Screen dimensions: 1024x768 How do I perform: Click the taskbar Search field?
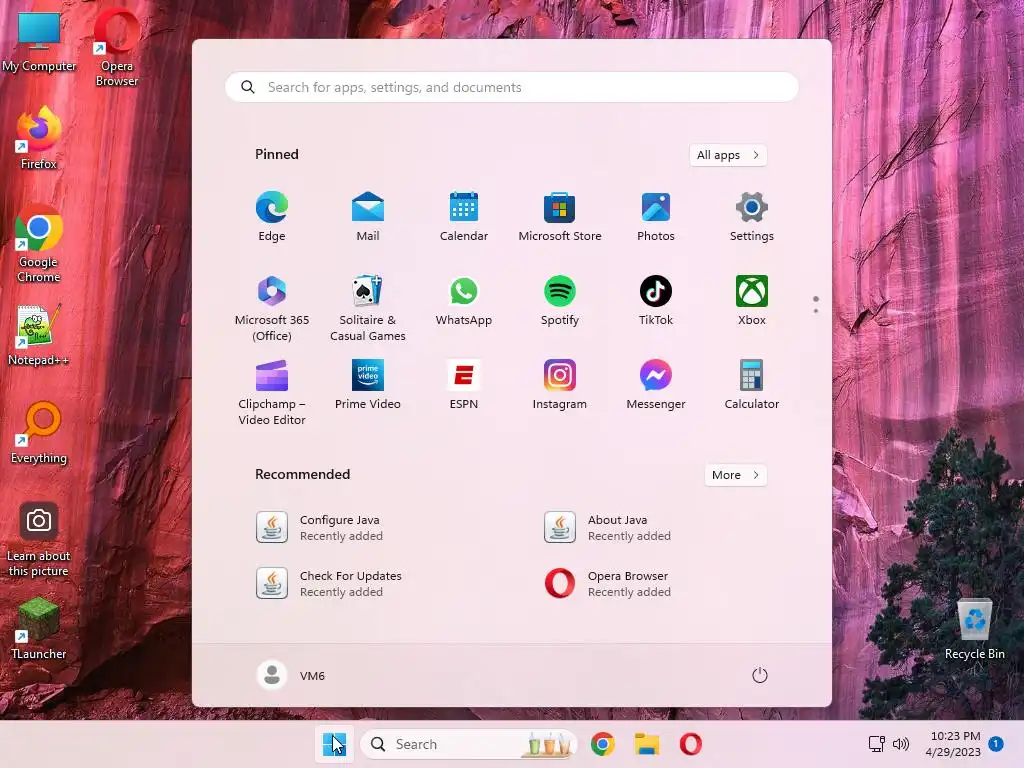(x=469, y=744)
